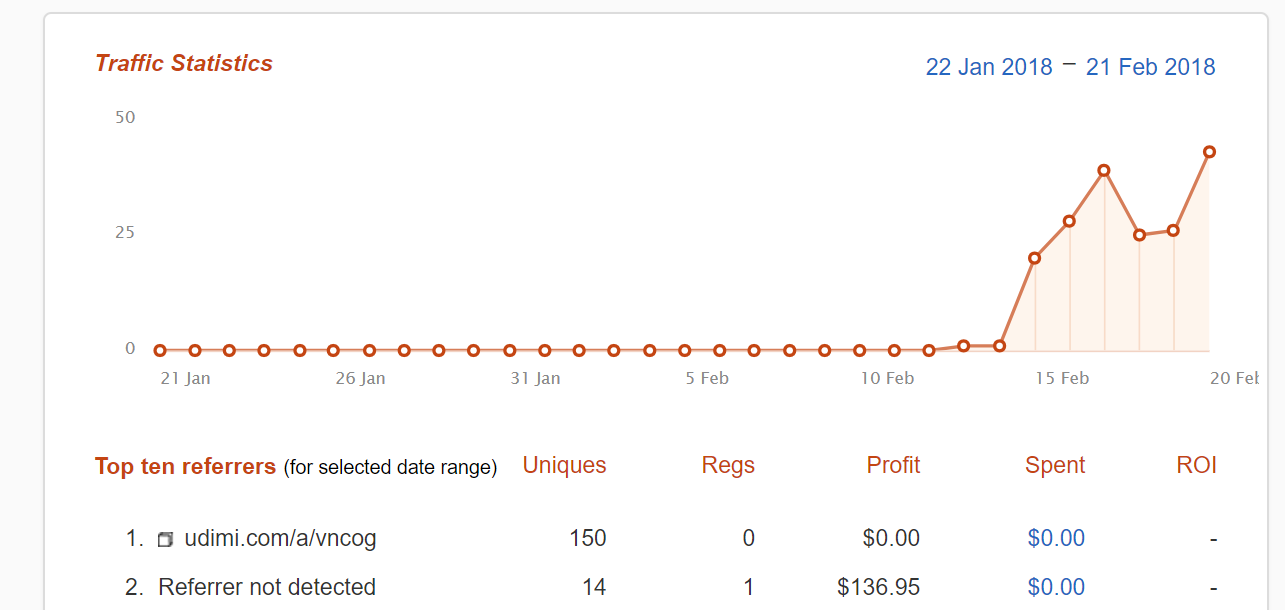Sort referrers by ROI column header
Viewport: 1285px width, 610px height.
1196,465
